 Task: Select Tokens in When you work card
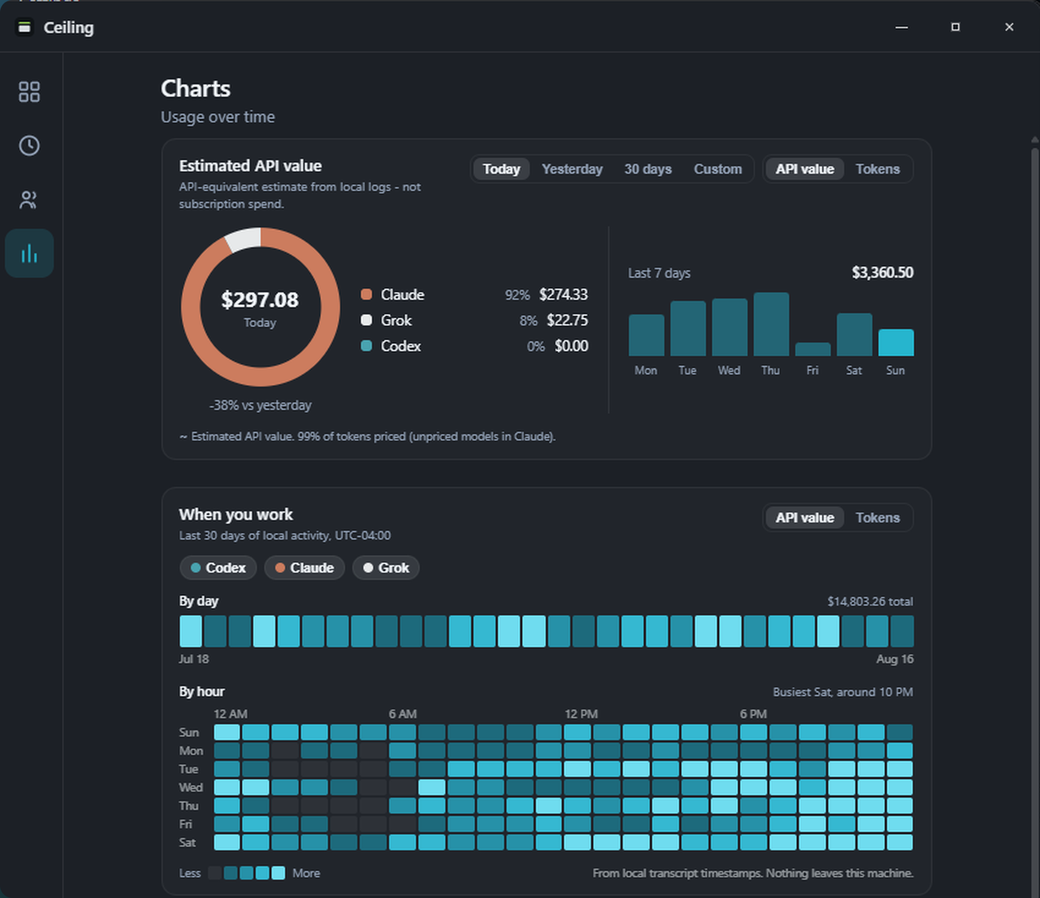[x=878, y=518]
